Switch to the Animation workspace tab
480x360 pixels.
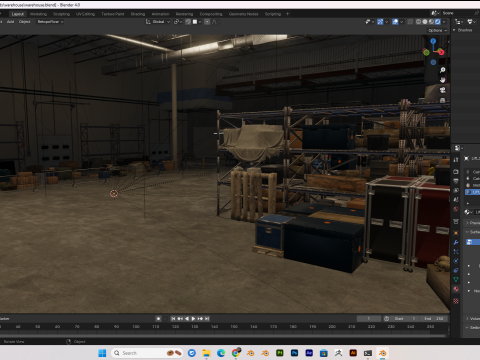tap(160, 14)
